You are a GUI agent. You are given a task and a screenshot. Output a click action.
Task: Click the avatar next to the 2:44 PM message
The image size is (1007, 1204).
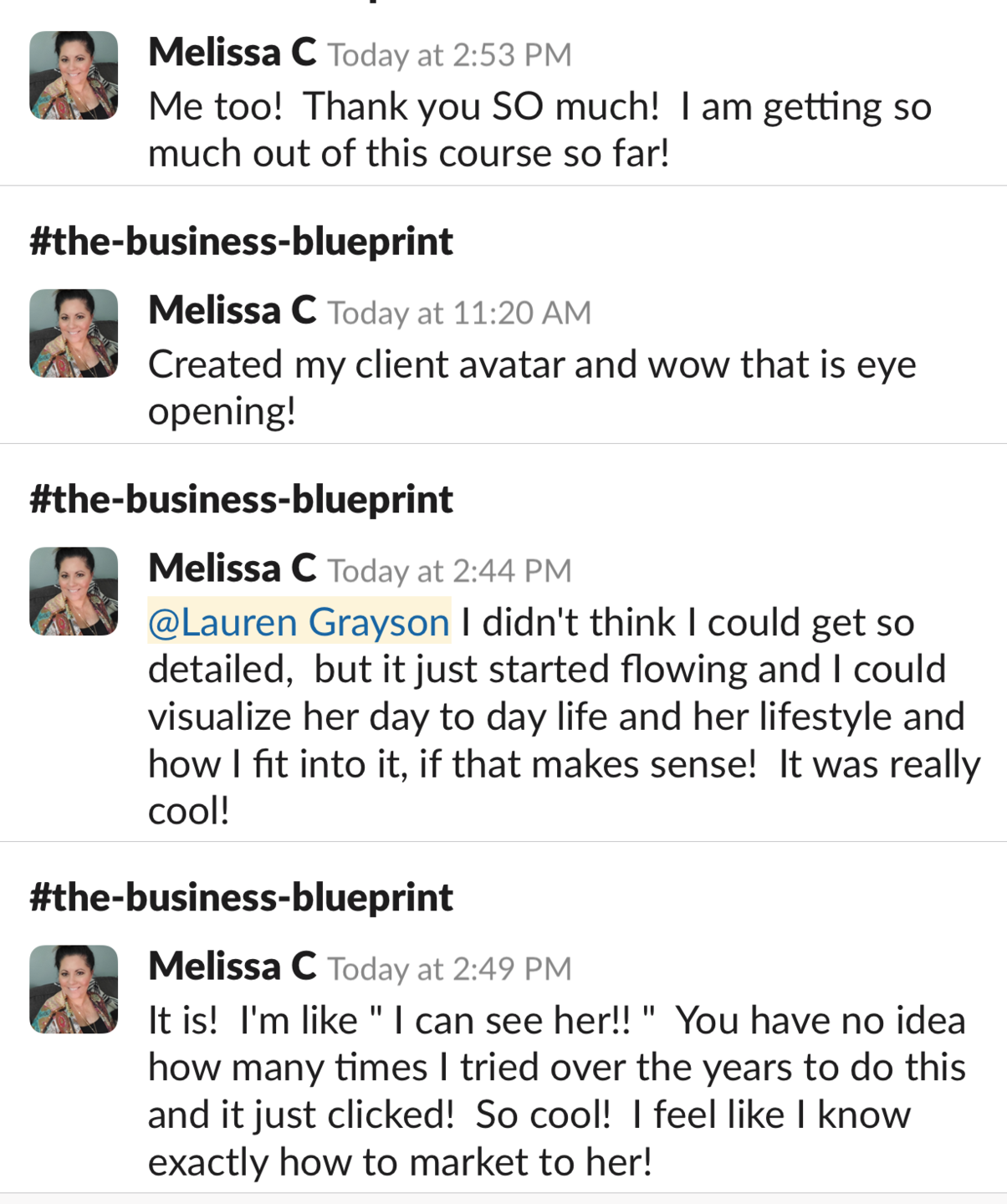click(x=74, y=591)
